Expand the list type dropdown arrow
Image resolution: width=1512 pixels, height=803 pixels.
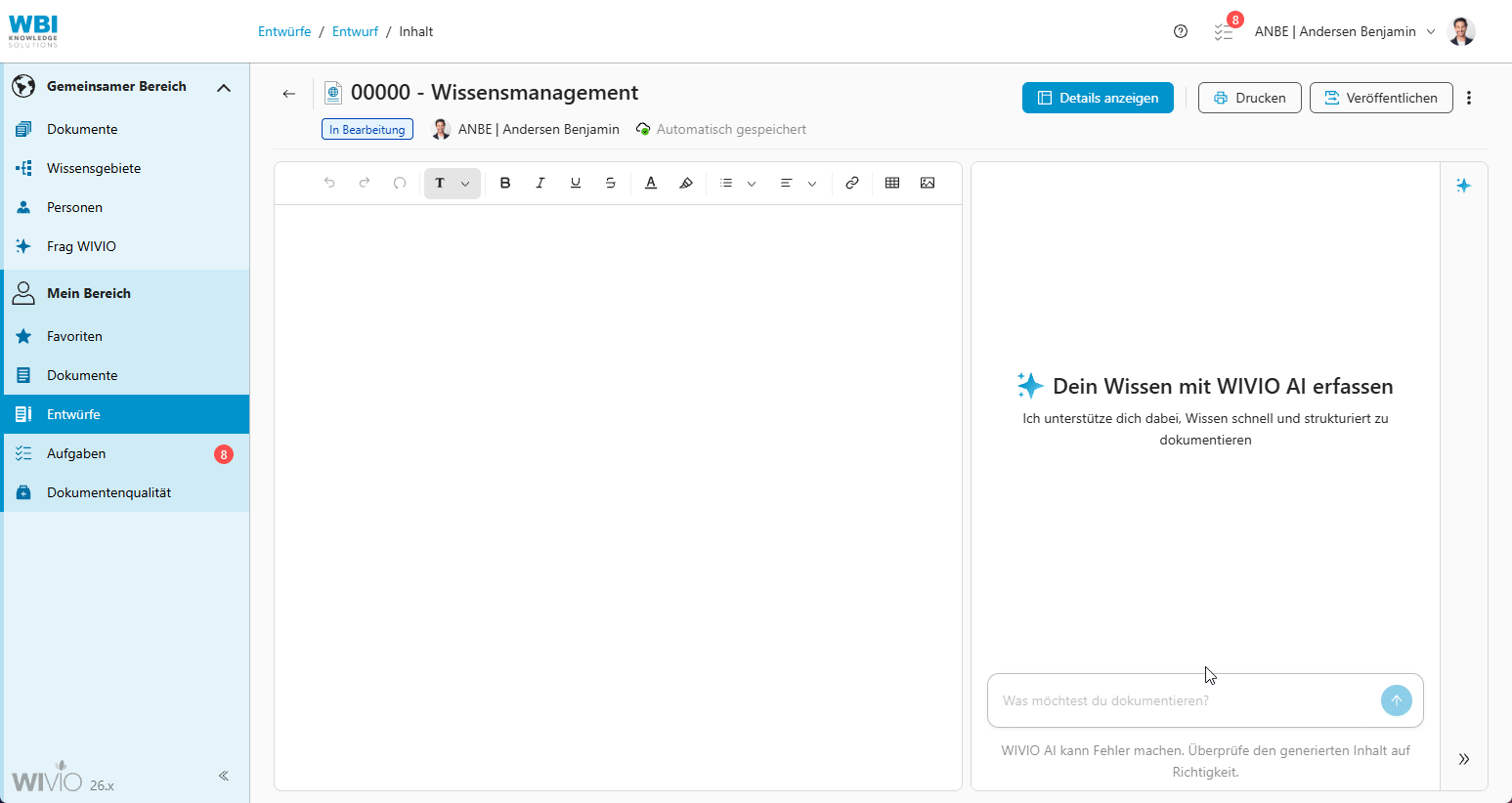[x=752, y=184]
